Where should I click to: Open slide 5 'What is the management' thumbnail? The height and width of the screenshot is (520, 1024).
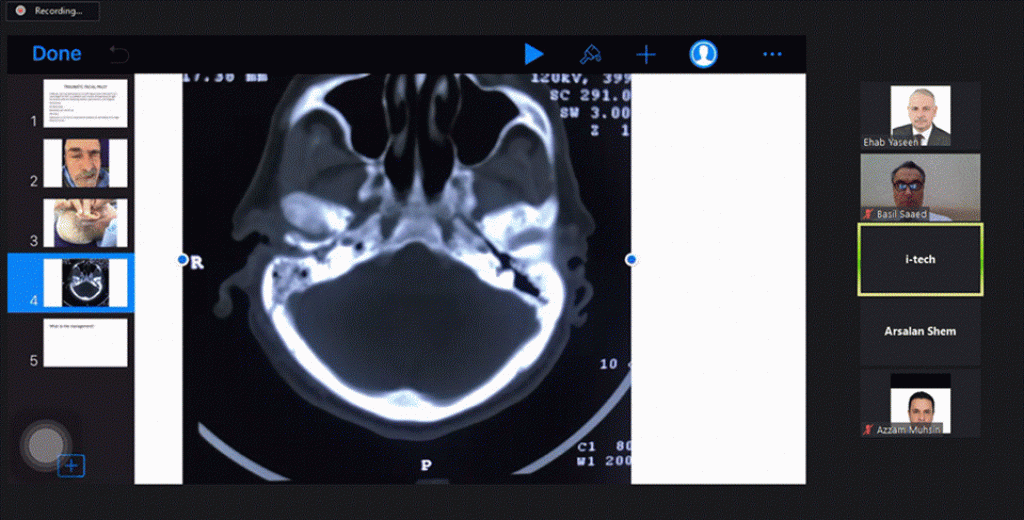[85, 343]
